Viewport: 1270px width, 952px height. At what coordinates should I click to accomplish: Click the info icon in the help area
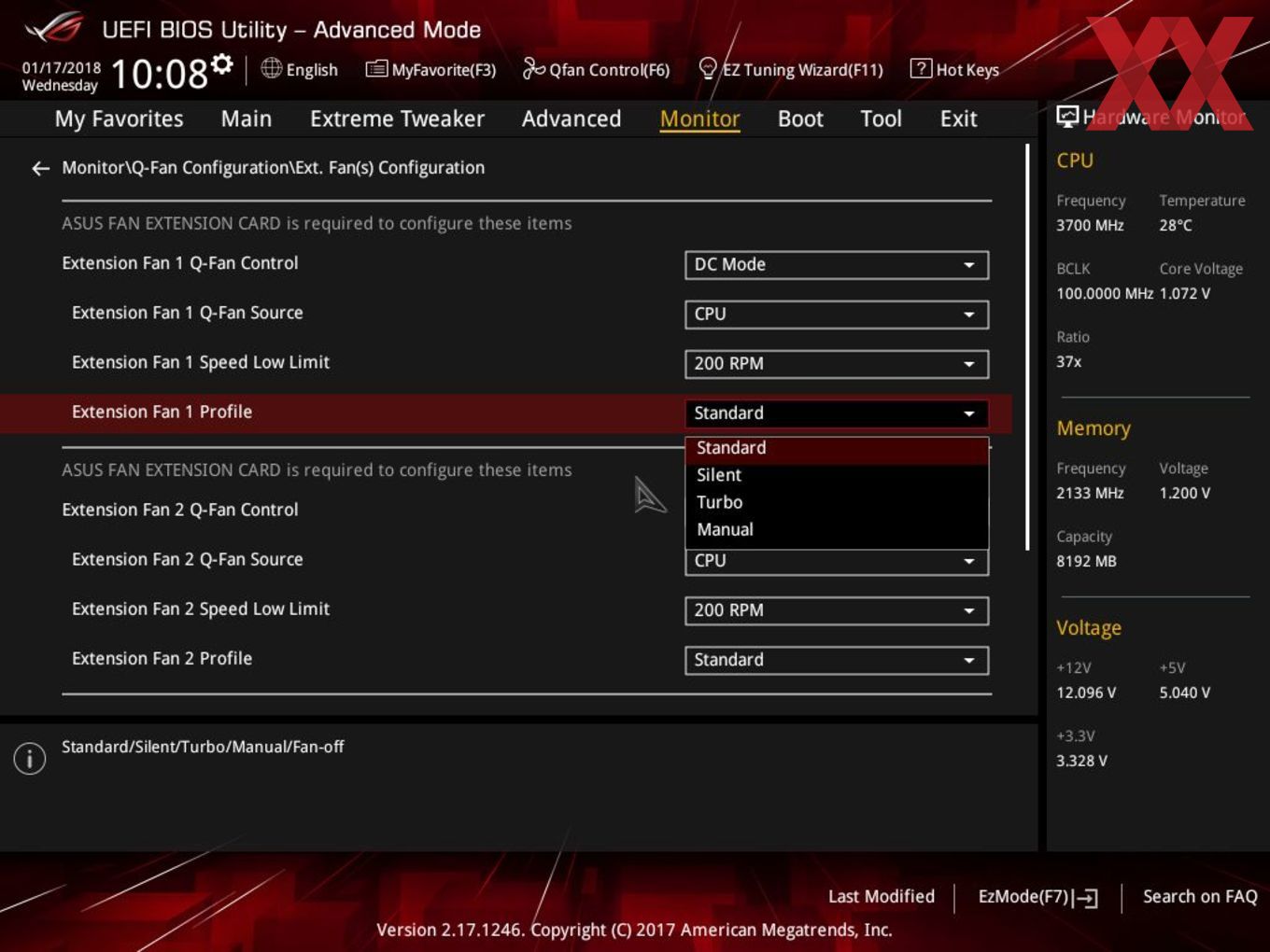tap(30, 758)
